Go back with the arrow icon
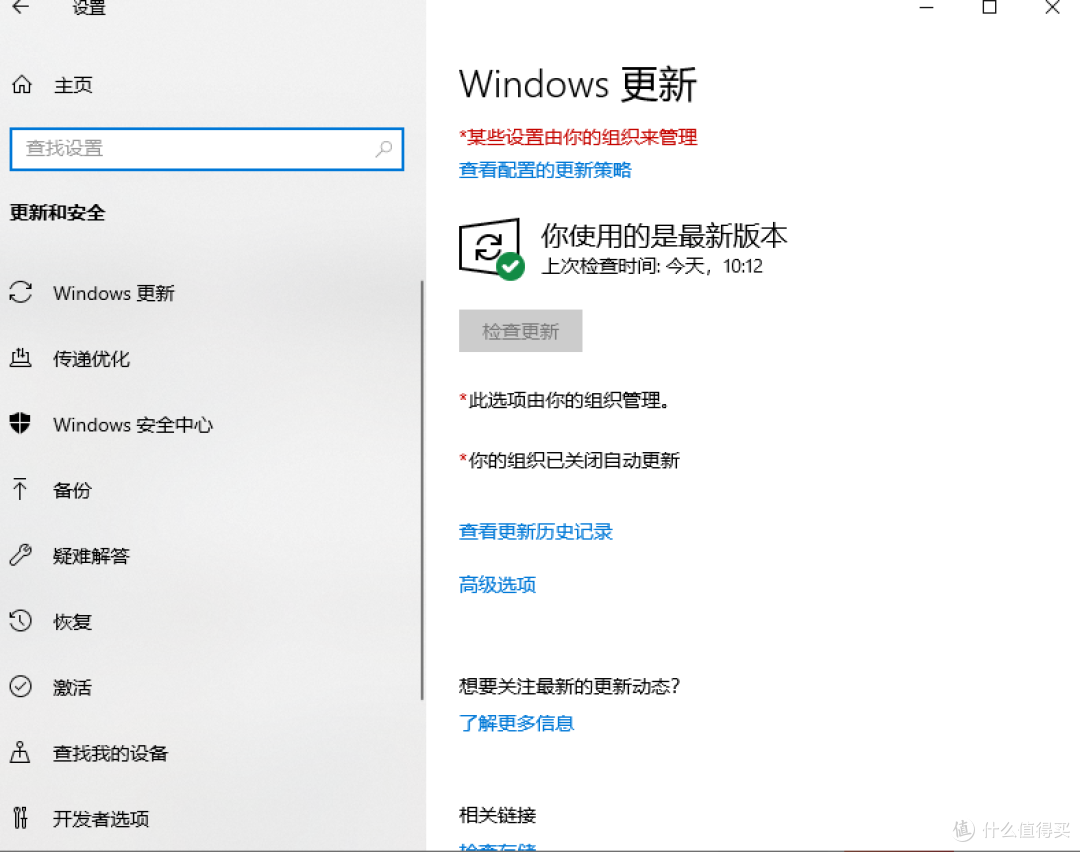The height and width of the screenshot is (852, 1080). 21,7
